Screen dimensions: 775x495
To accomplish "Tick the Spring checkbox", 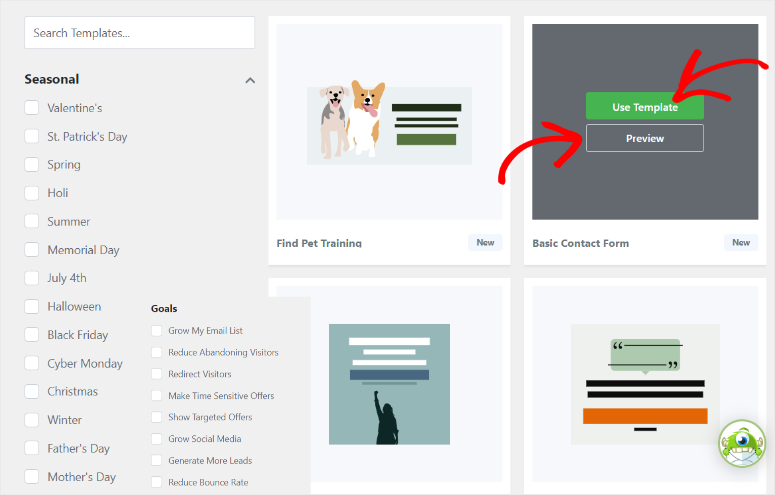I will pos(32,165).
